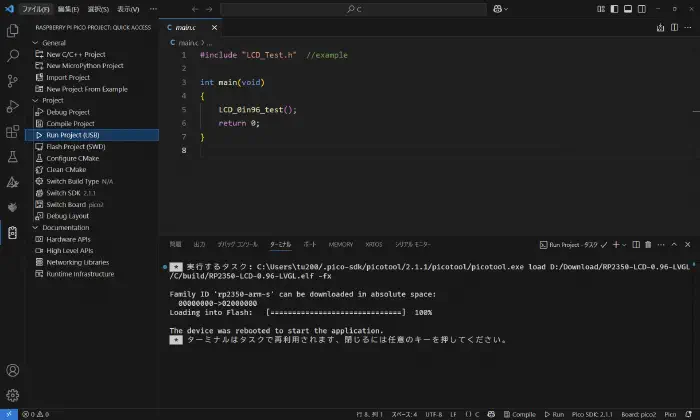Screen dimensions: 700x420
Task: Open the ファイル(F) menu
Action: pos(36,8)
